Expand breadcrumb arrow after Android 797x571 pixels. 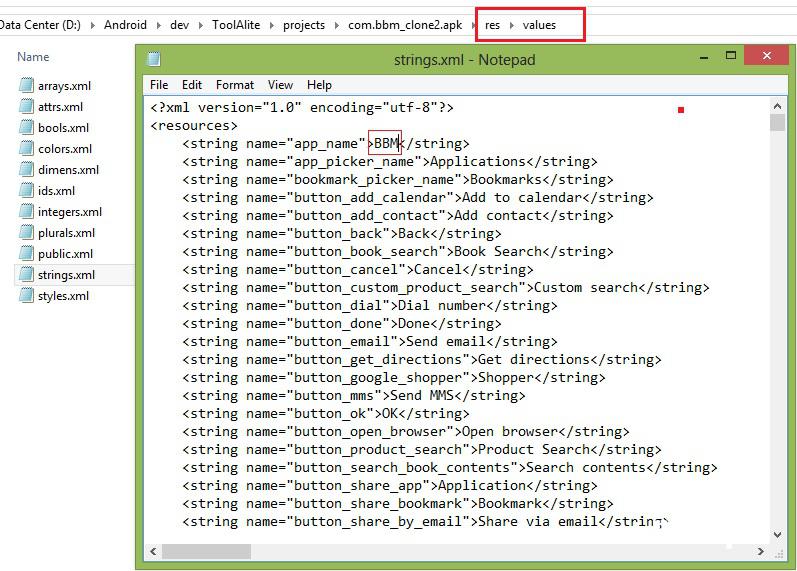coord(159,25)
